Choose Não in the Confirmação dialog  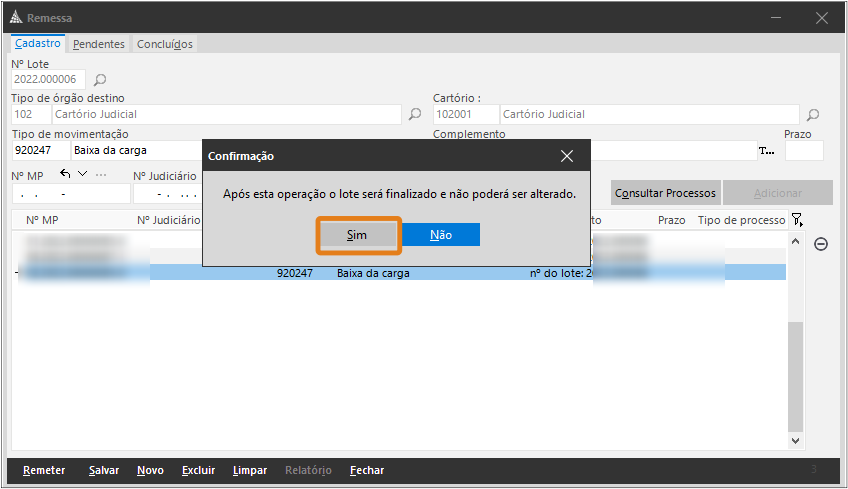441,235
